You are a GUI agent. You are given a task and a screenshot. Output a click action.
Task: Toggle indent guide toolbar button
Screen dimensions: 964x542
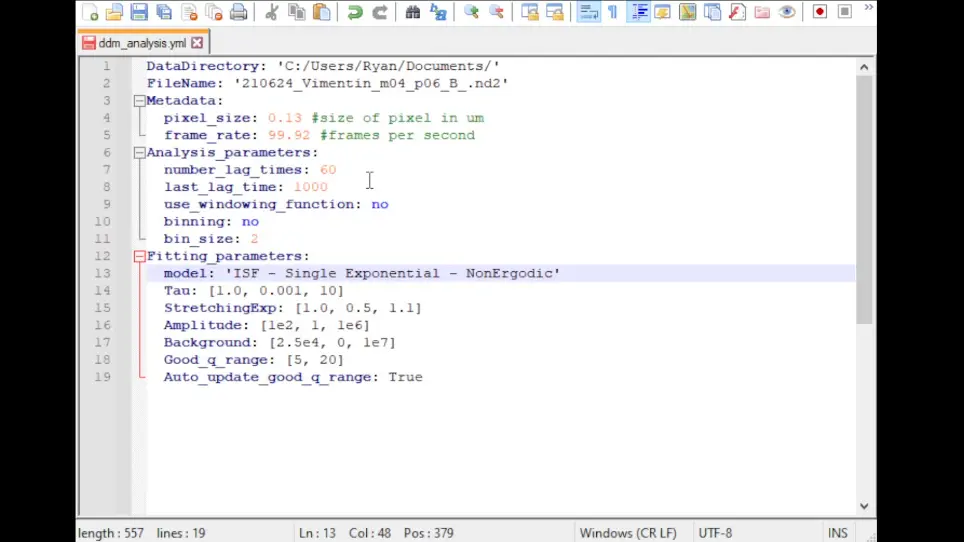[x=639, y=12]
